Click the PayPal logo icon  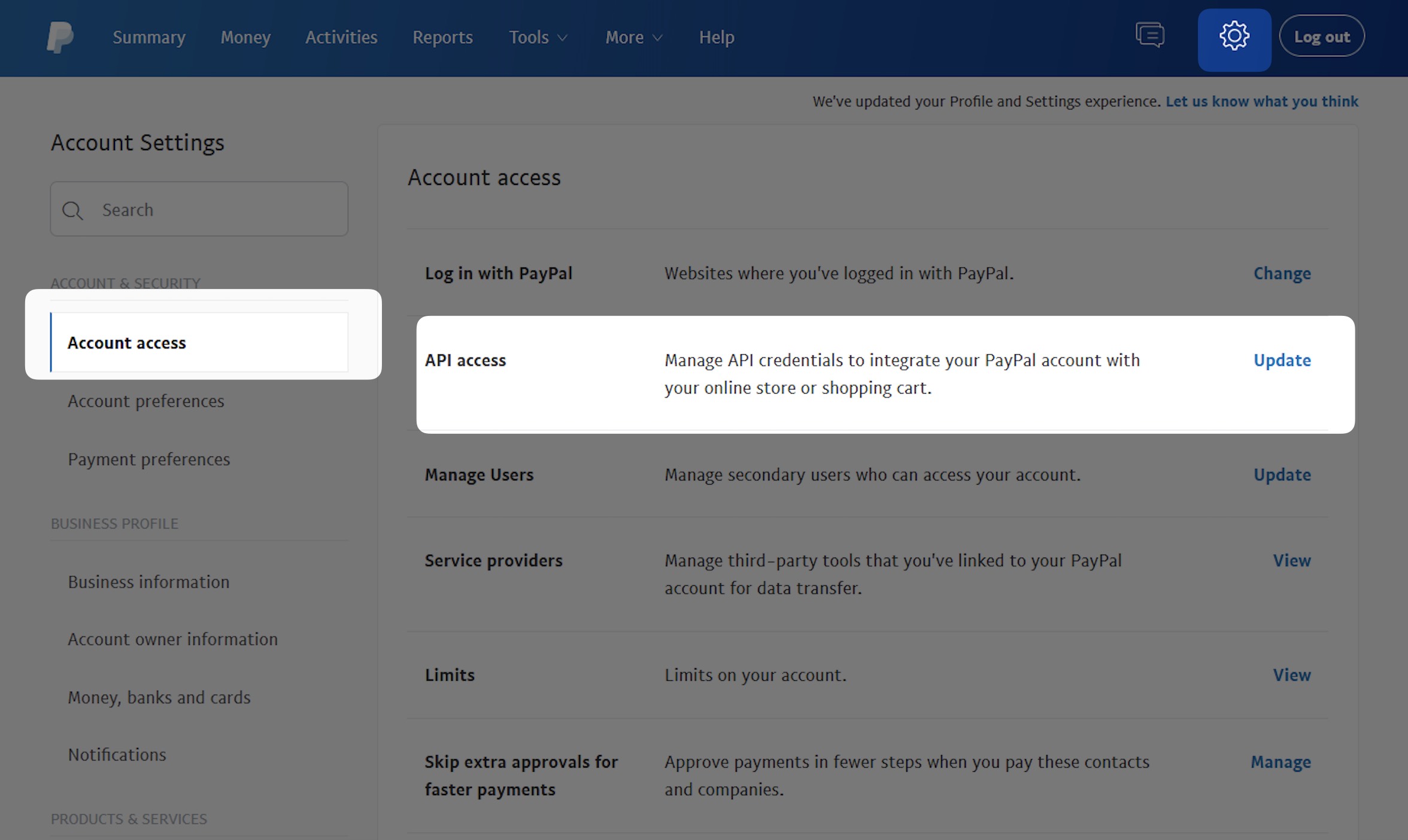60,37
